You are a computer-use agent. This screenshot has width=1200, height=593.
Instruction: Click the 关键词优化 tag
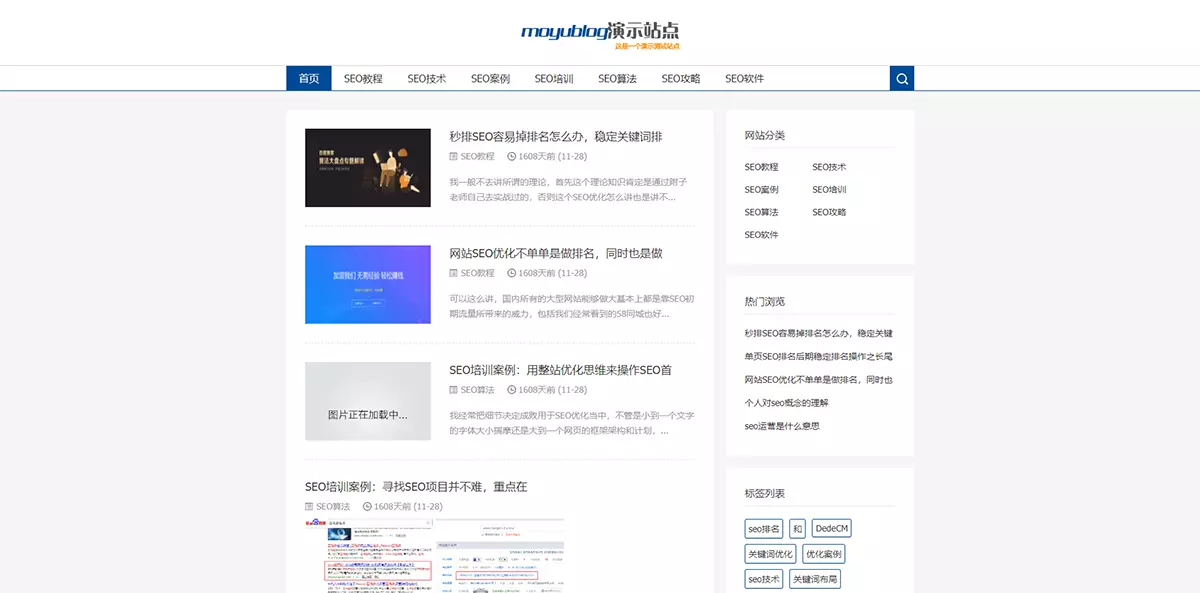pyautogui.click(x=770, y=554)
